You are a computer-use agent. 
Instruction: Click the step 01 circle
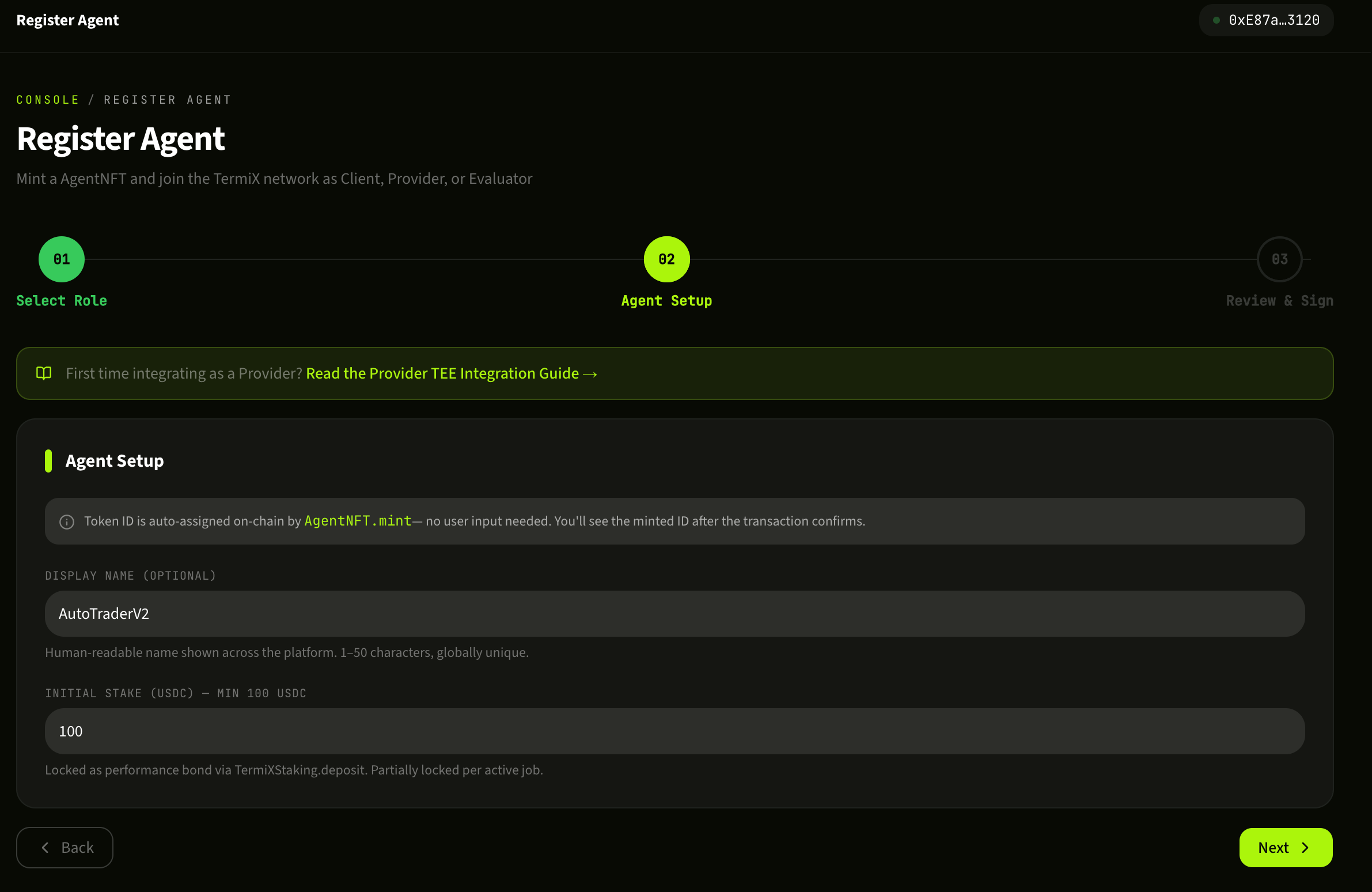(62, 259)
